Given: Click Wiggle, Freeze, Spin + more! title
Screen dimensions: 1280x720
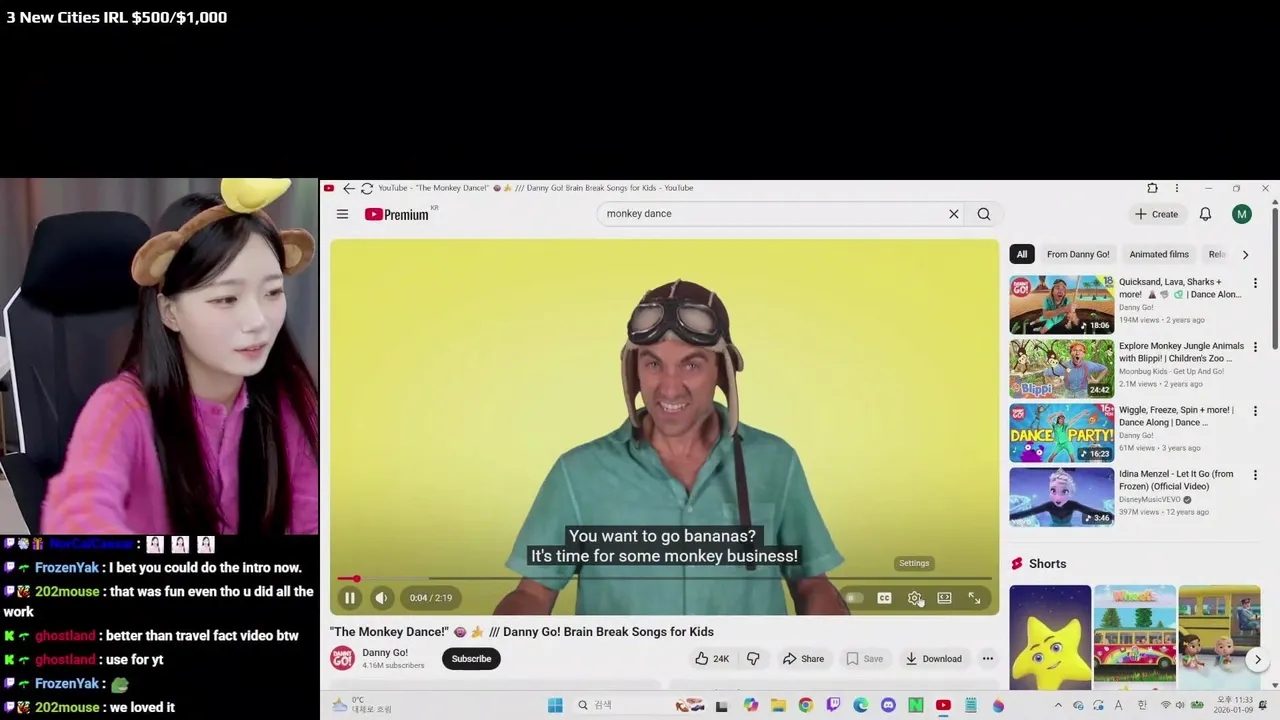Looking at the screenshot, I should (x=1176, y=416).
